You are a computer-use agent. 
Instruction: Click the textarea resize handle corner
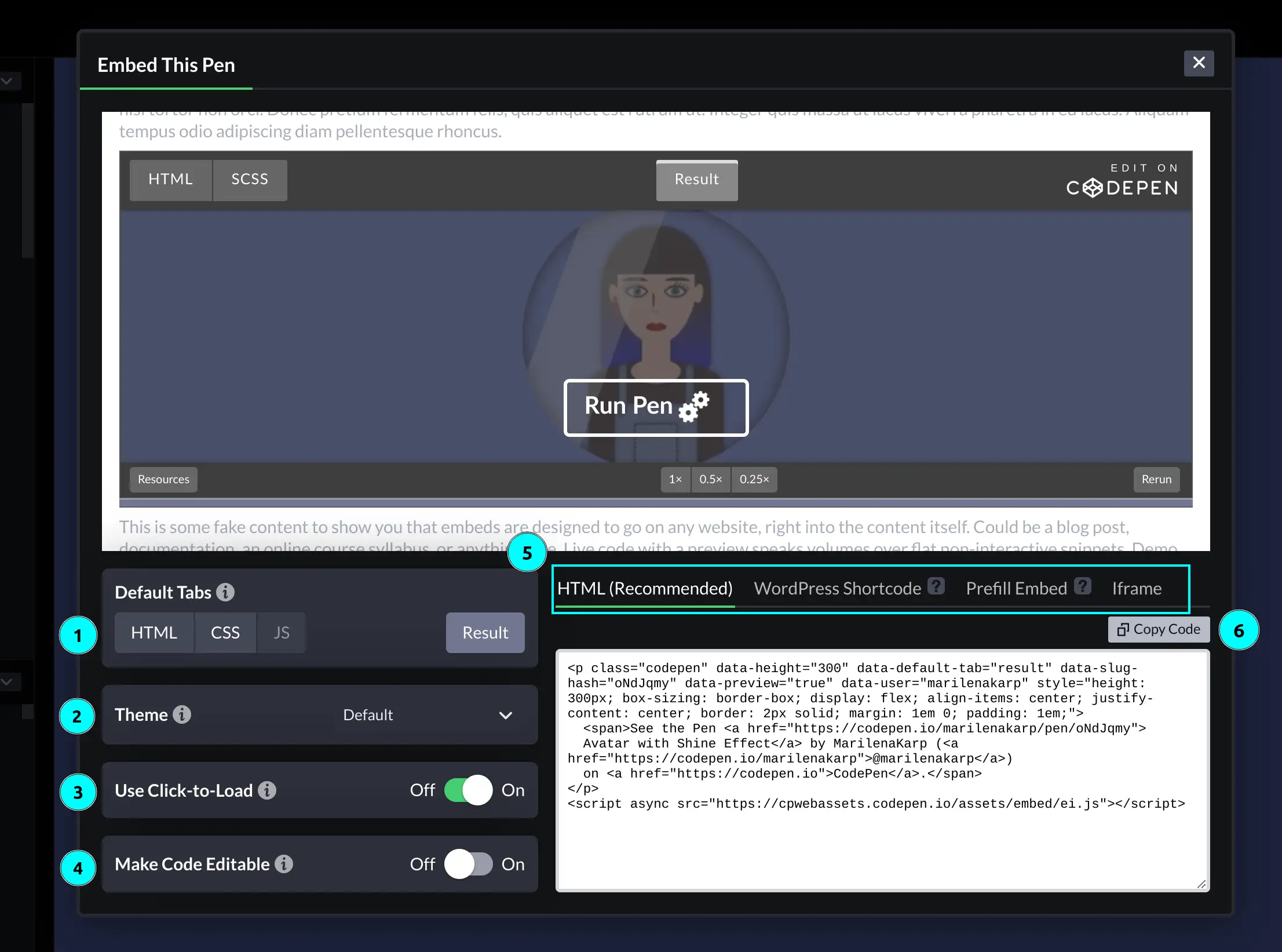coord(1201,884)
